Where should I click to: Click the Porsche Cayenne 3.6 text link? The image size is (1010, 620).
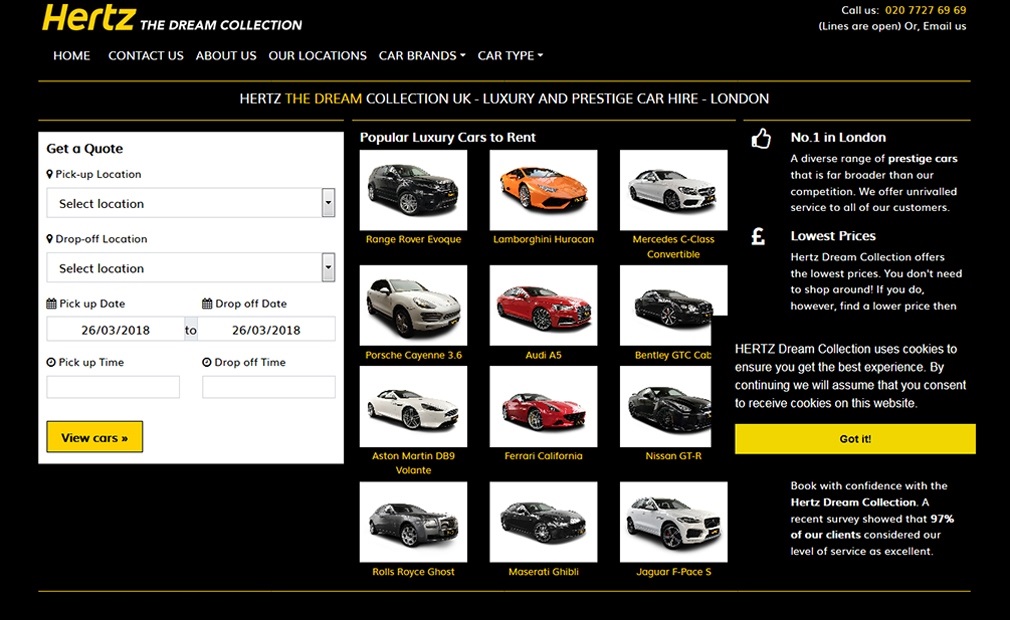(414, 355)
